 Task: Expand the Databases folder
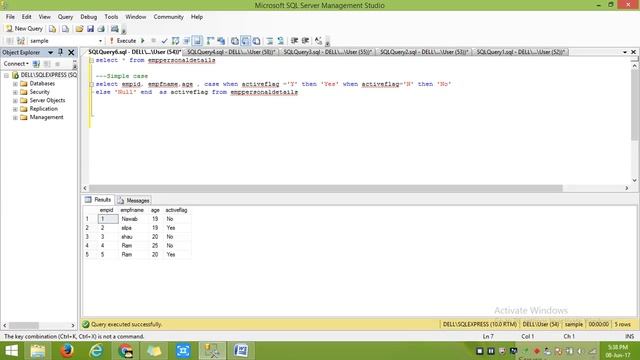tap(15, 84)
